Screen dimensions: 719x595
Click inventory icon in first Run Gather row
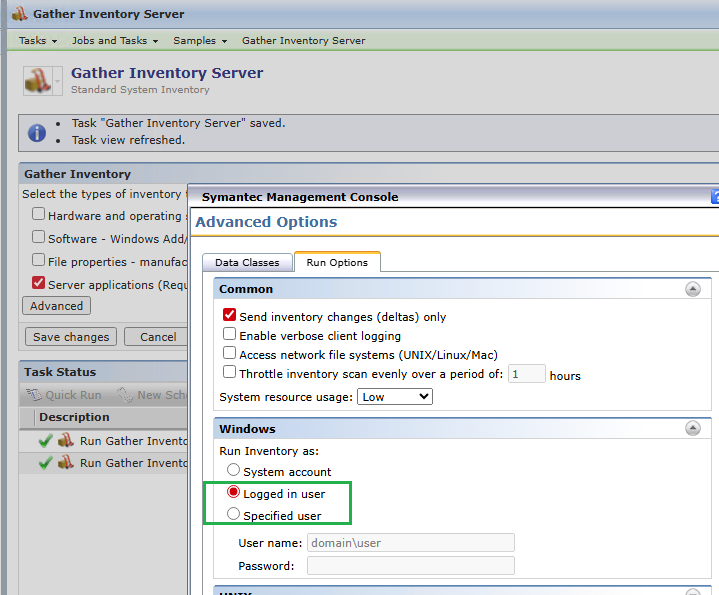pyautogui.click(x=66, y=440)
